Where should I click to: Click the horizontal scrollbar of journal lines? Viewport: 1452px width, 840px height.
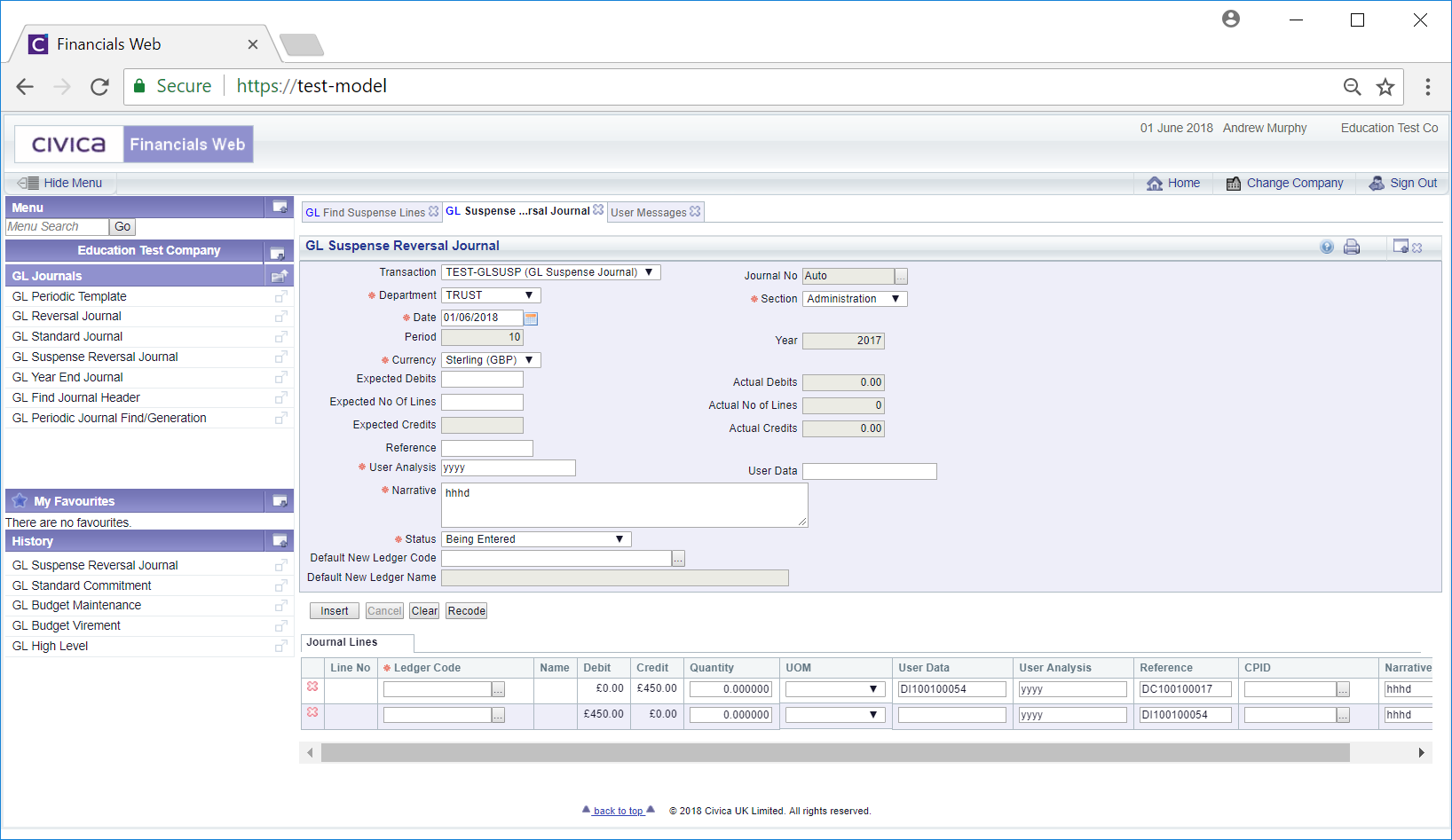pos(835,753)
